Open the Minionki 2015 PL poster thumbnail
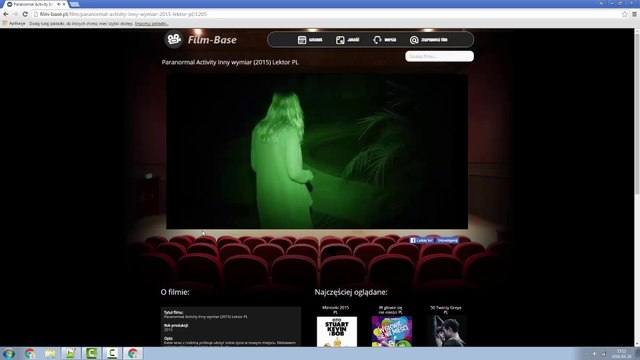This screenshot has height=360, width=640. tap(337, 331)
